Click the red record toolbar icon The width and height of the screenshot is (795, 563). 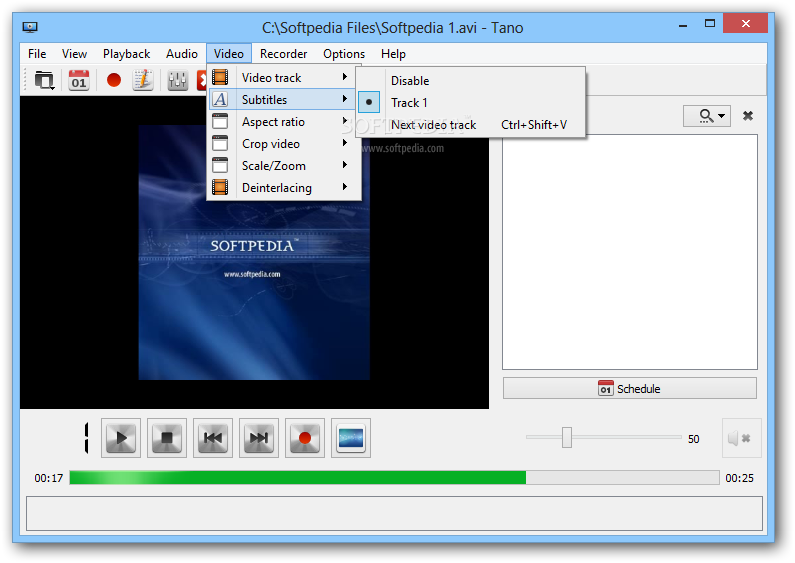tap(114, 80)
